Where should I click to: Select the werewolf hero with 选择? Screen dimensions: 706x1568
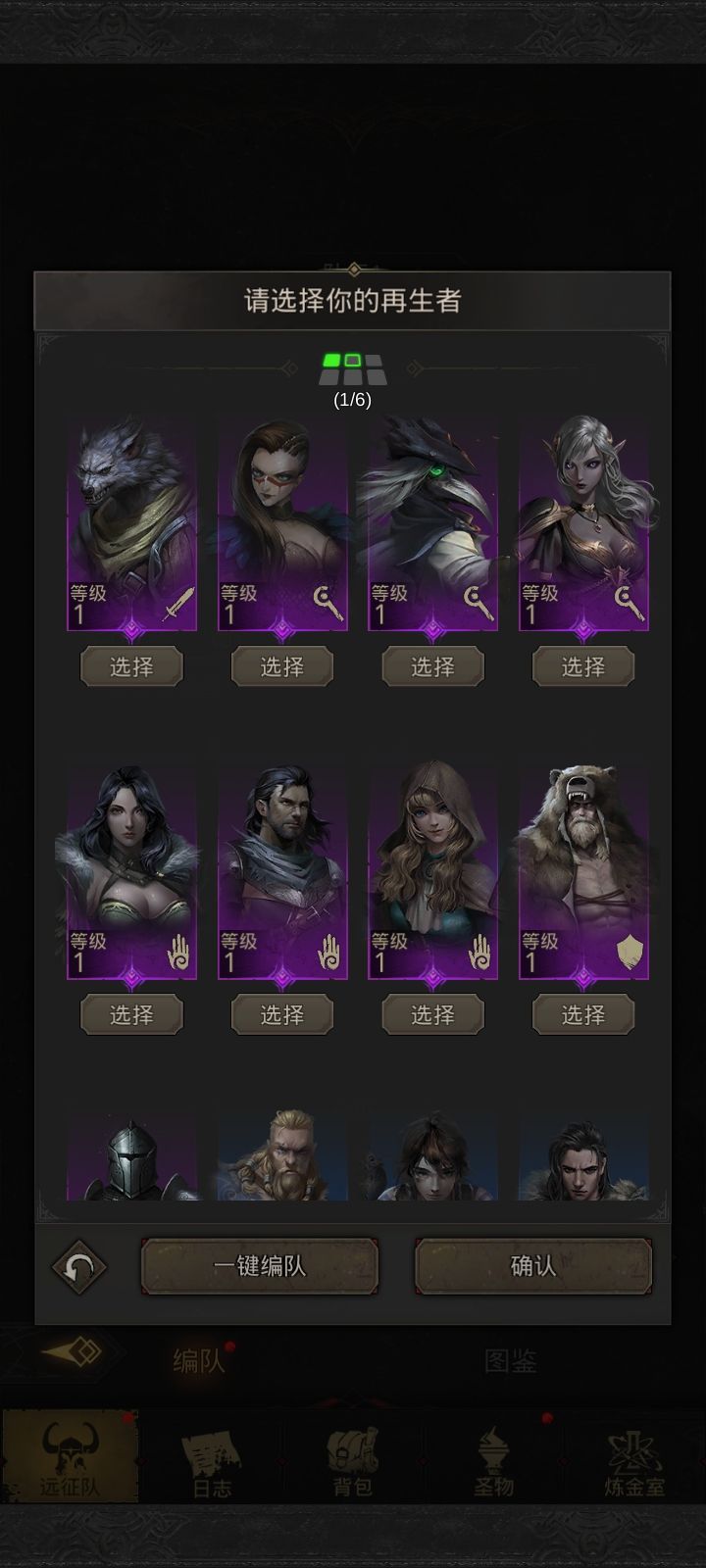131,666
